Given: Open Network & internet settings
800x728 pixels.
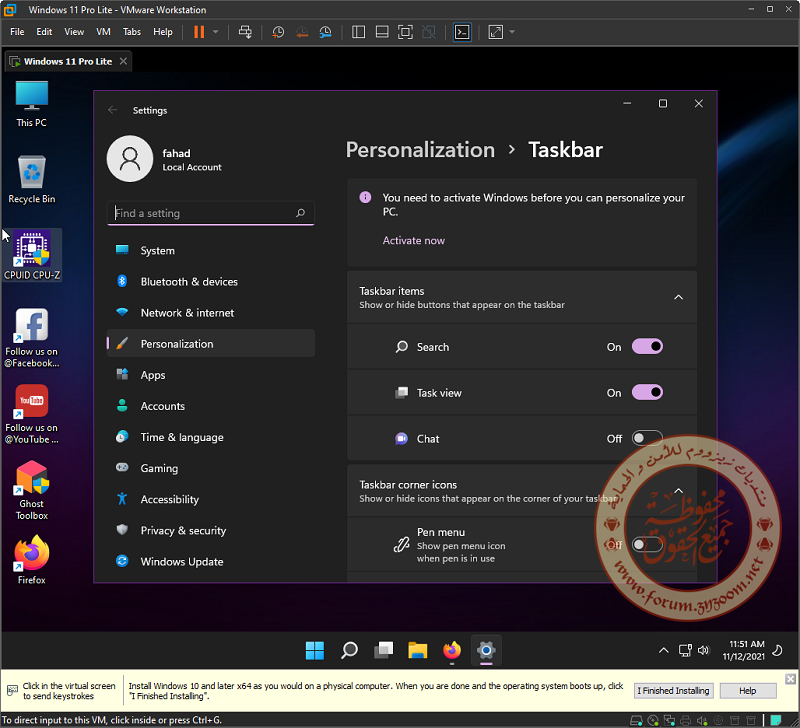Looking at the screenshot, I should (211, 313).
